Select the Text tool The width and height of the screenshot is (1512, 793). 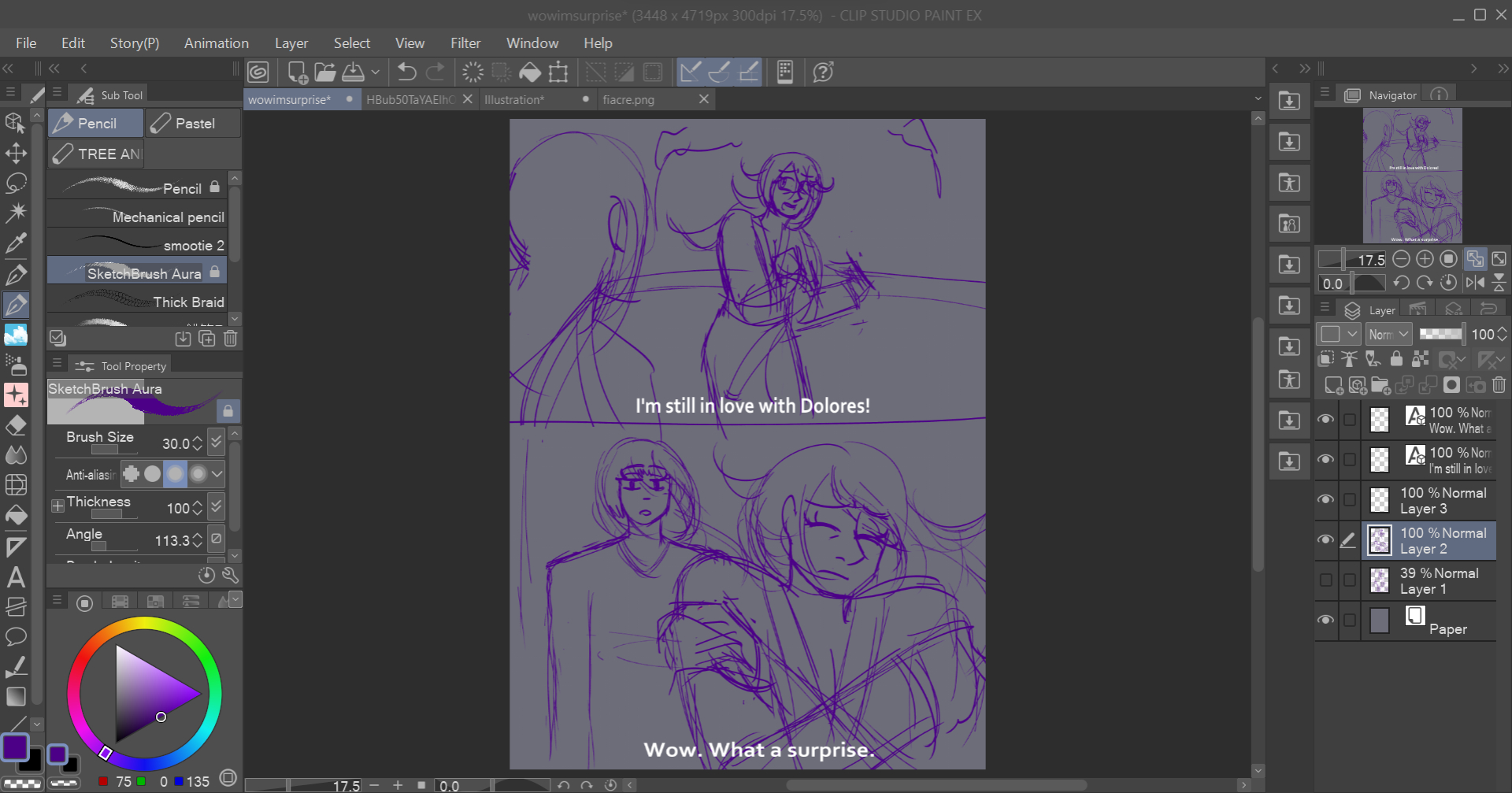(16, 577)
